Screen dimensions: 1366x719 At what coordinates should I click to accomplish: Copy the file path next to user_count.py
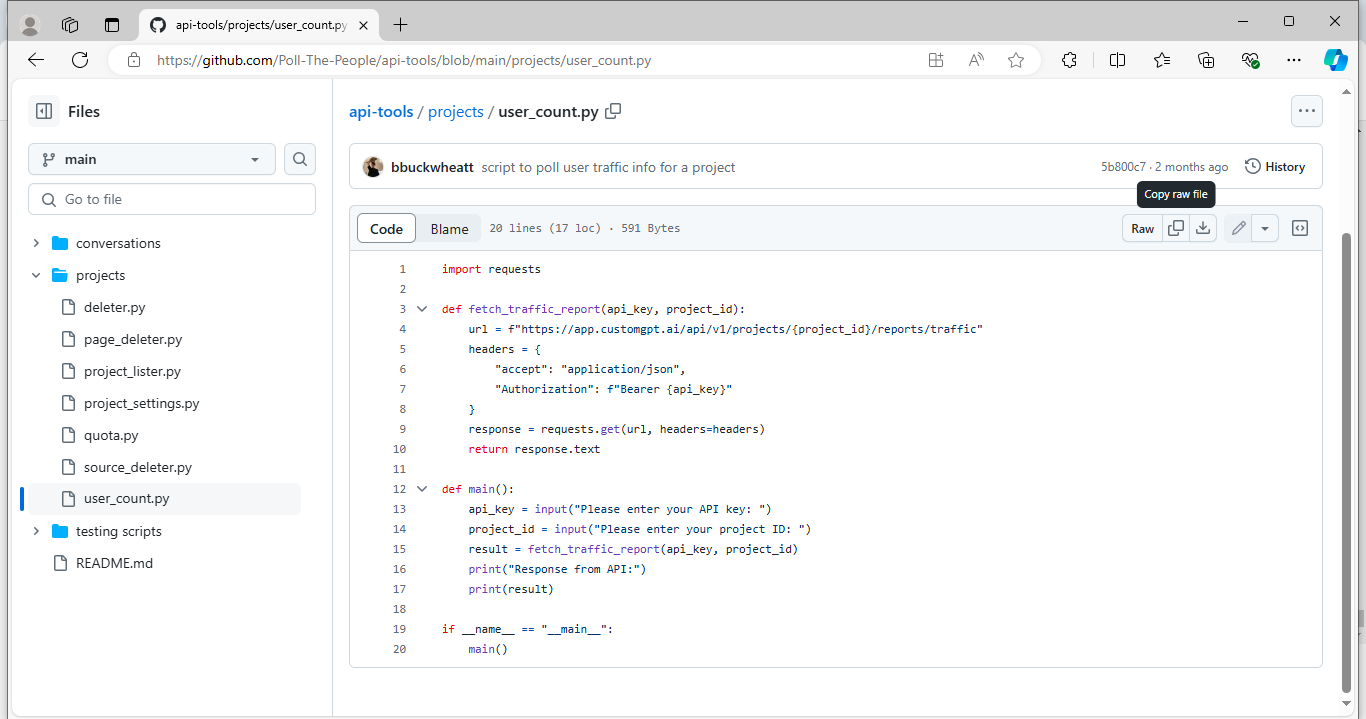tap(613, 111)
